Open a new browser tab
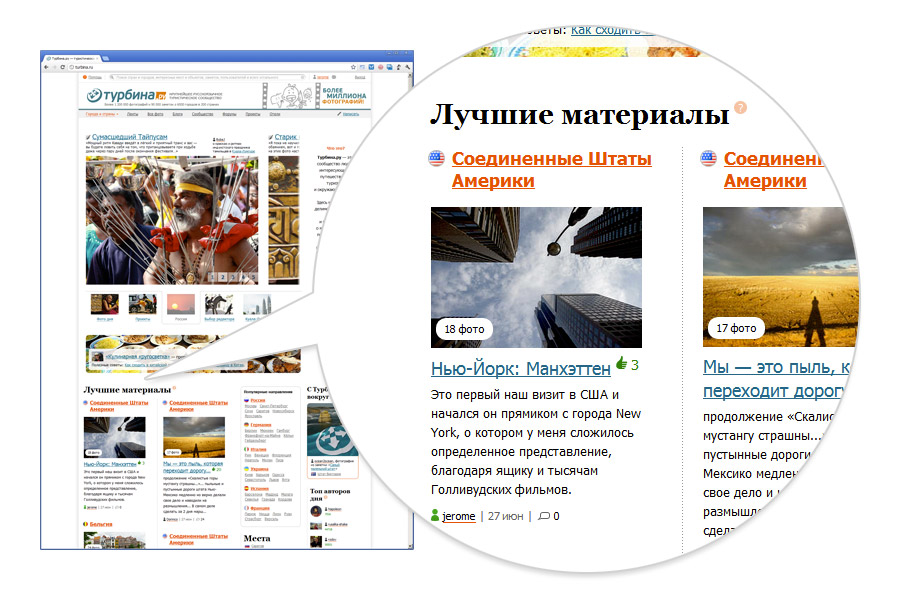Viewport: 900px width, 600px height. pos(105,58)
